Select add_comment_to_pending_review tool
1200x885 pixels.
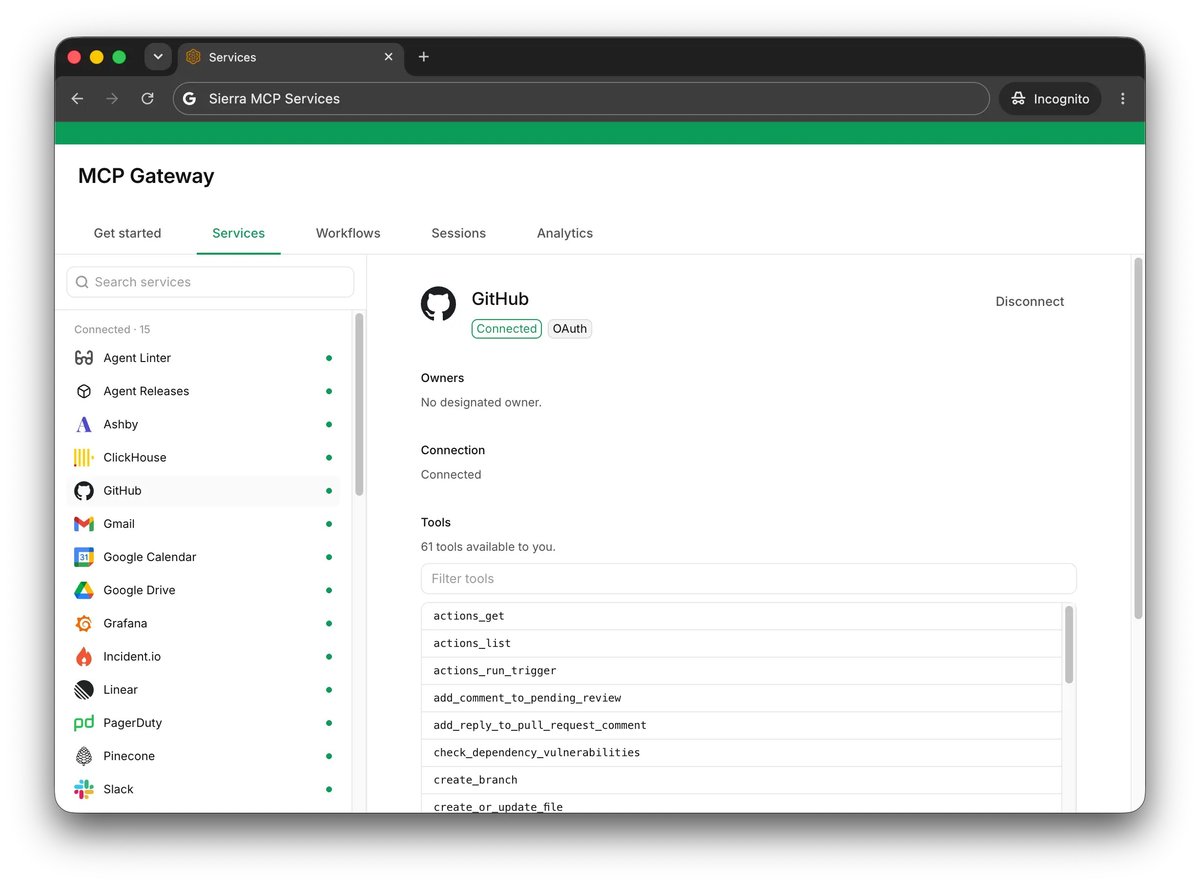(742, 698)
